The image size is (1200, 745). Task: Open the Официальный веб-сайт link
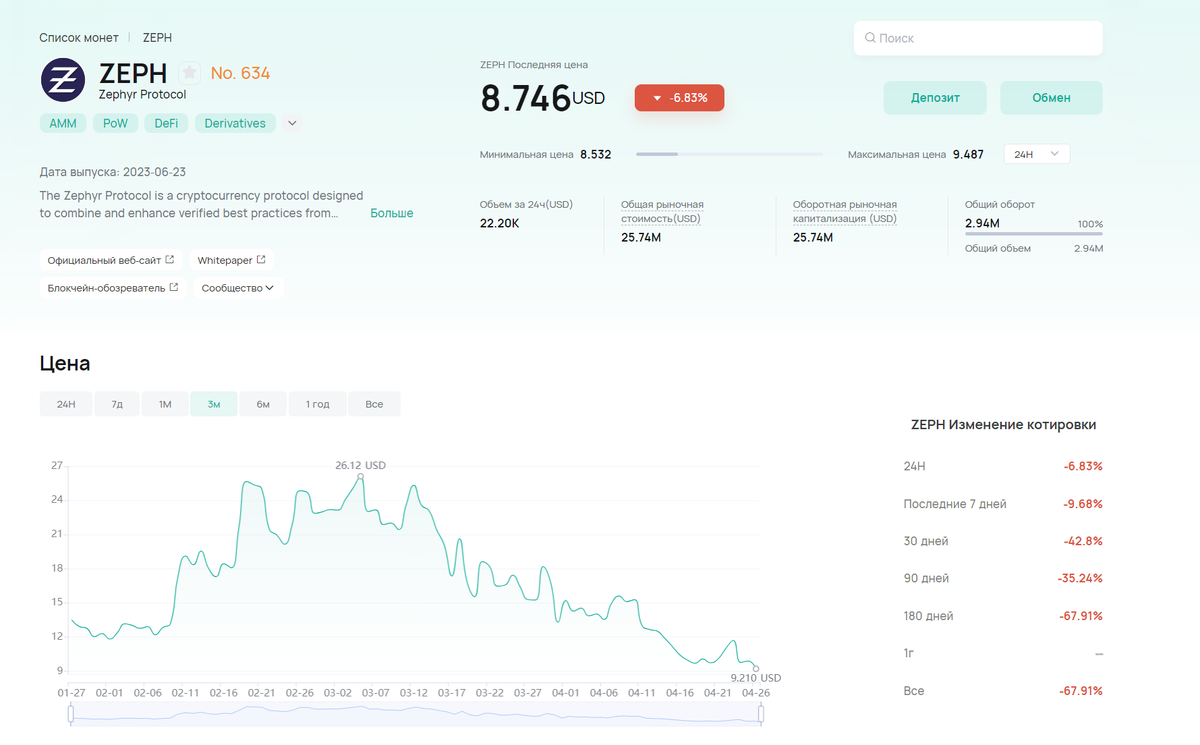point(111,260)
